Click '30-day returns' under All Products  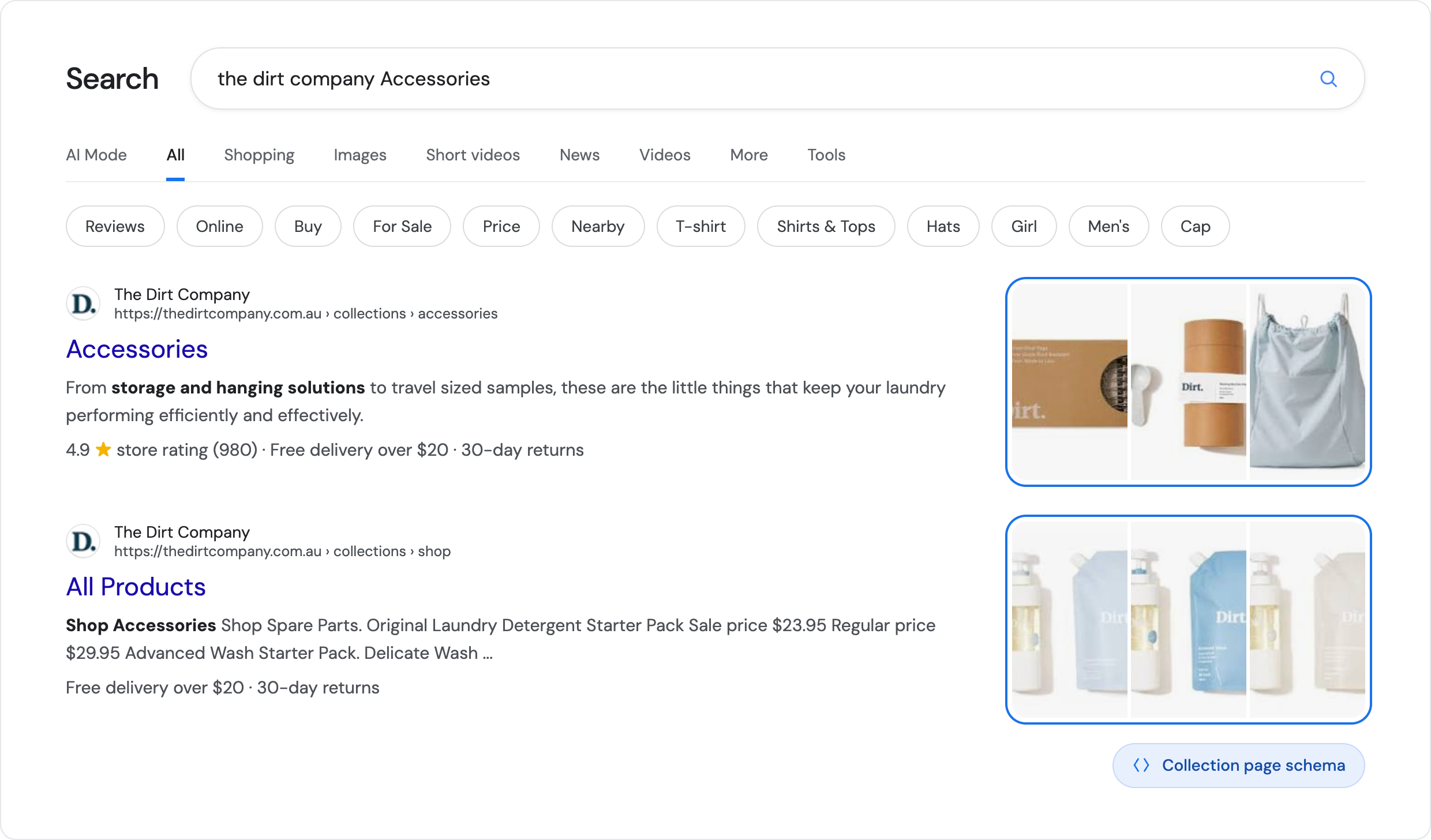pyautogui.click(x=318, y=687)
